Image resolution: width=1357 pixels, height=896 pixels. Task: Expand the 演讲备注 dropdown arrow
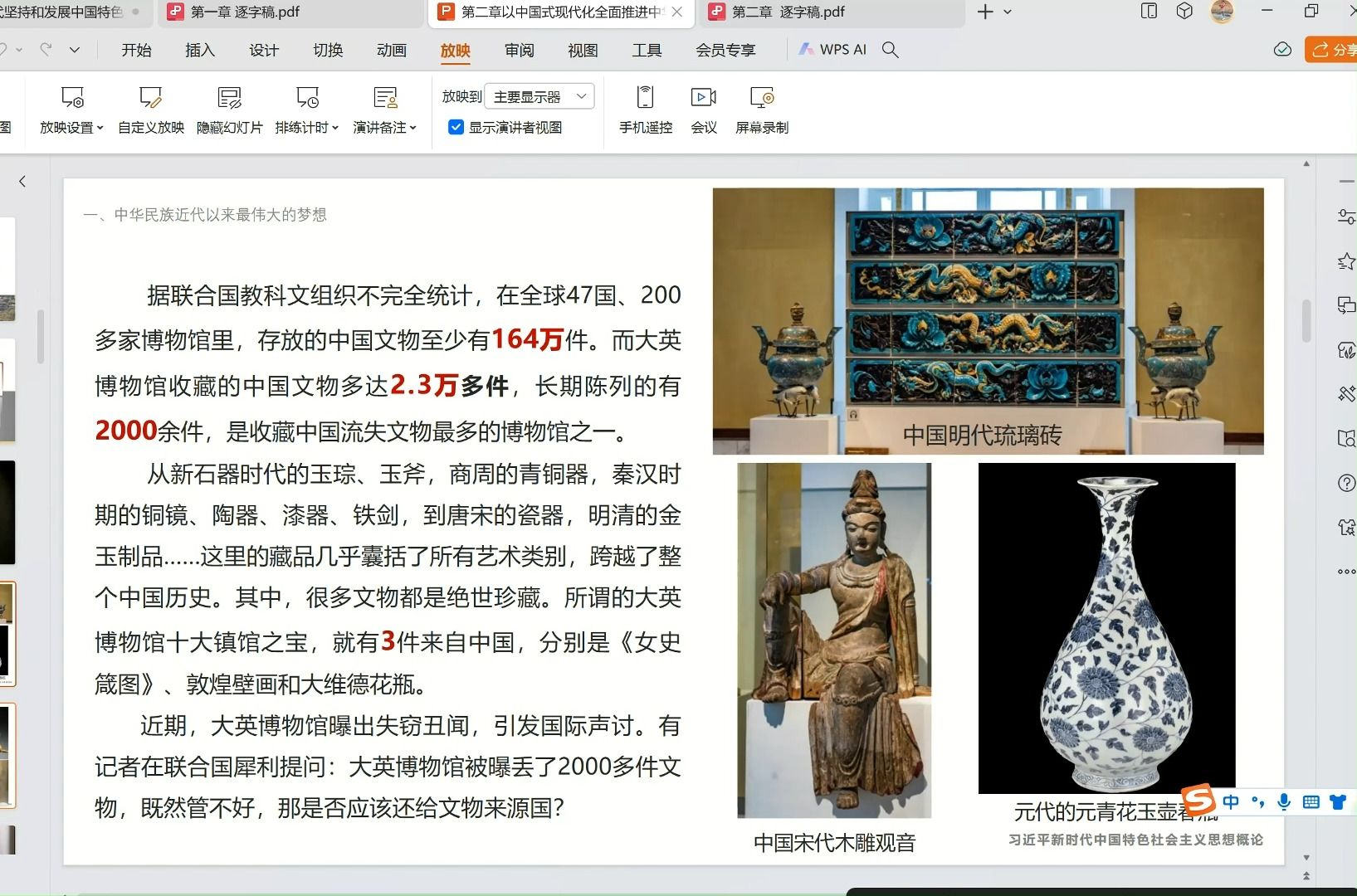413,128
